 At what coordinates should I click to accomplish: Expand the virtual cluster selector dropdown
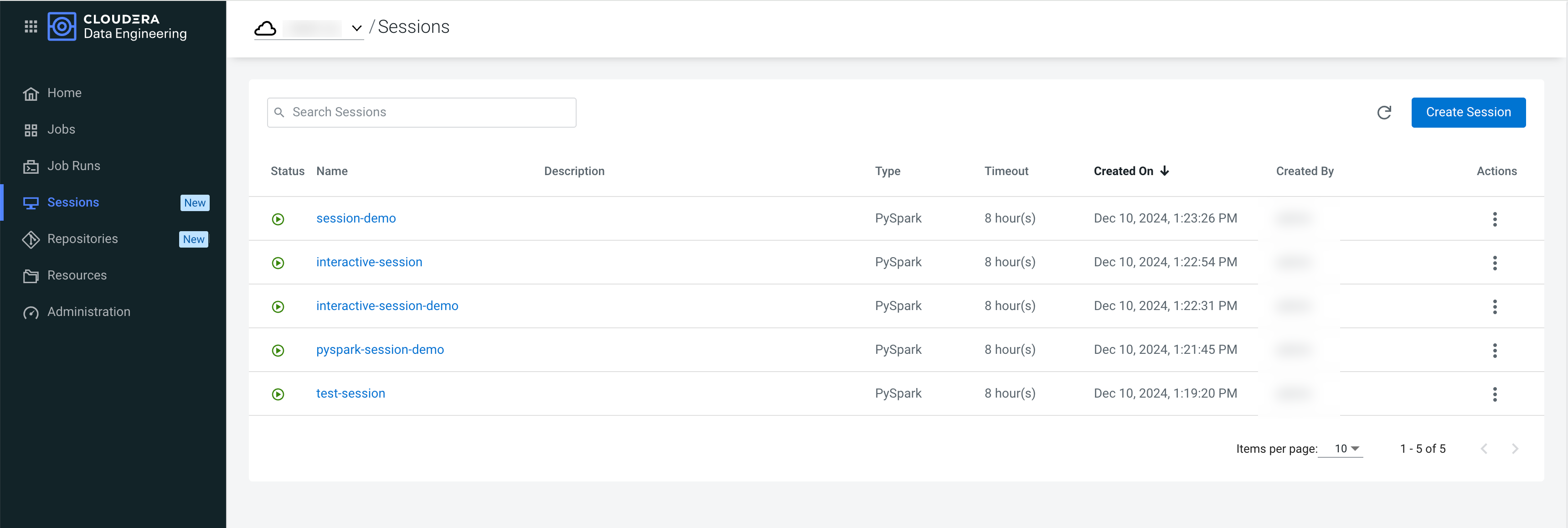coord(357,28)
